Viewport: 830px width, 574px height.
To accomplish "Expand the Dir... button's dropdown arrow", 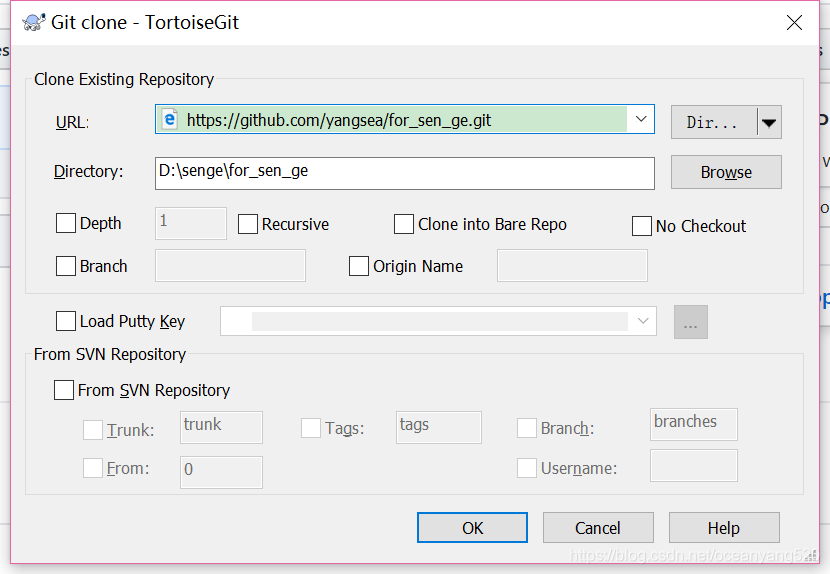I will click(769, 123).
